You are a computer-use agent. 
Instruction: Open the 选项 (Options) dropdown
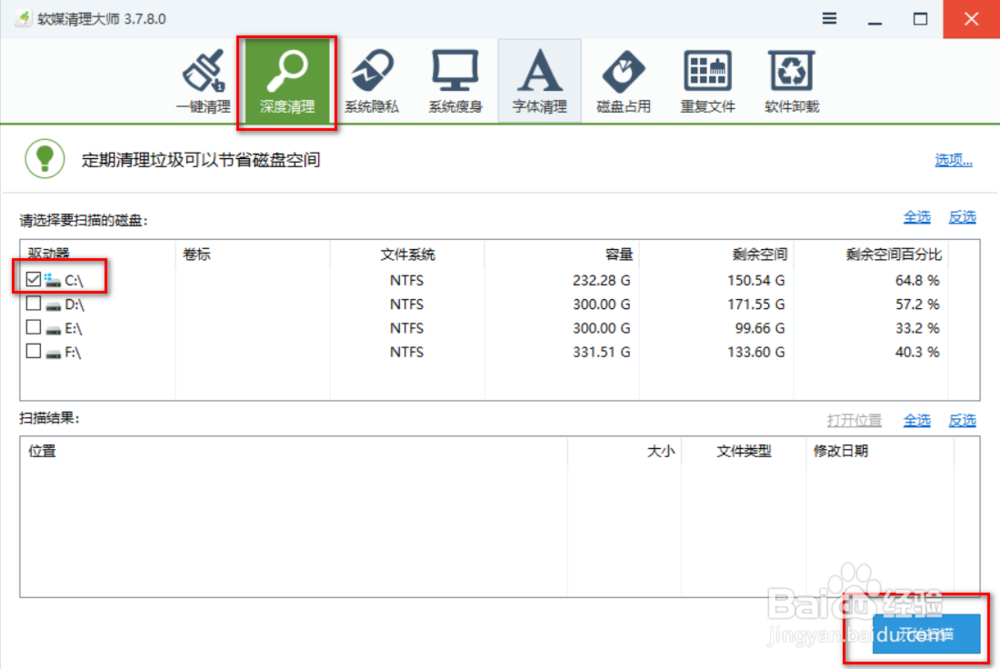pos(951,159)
